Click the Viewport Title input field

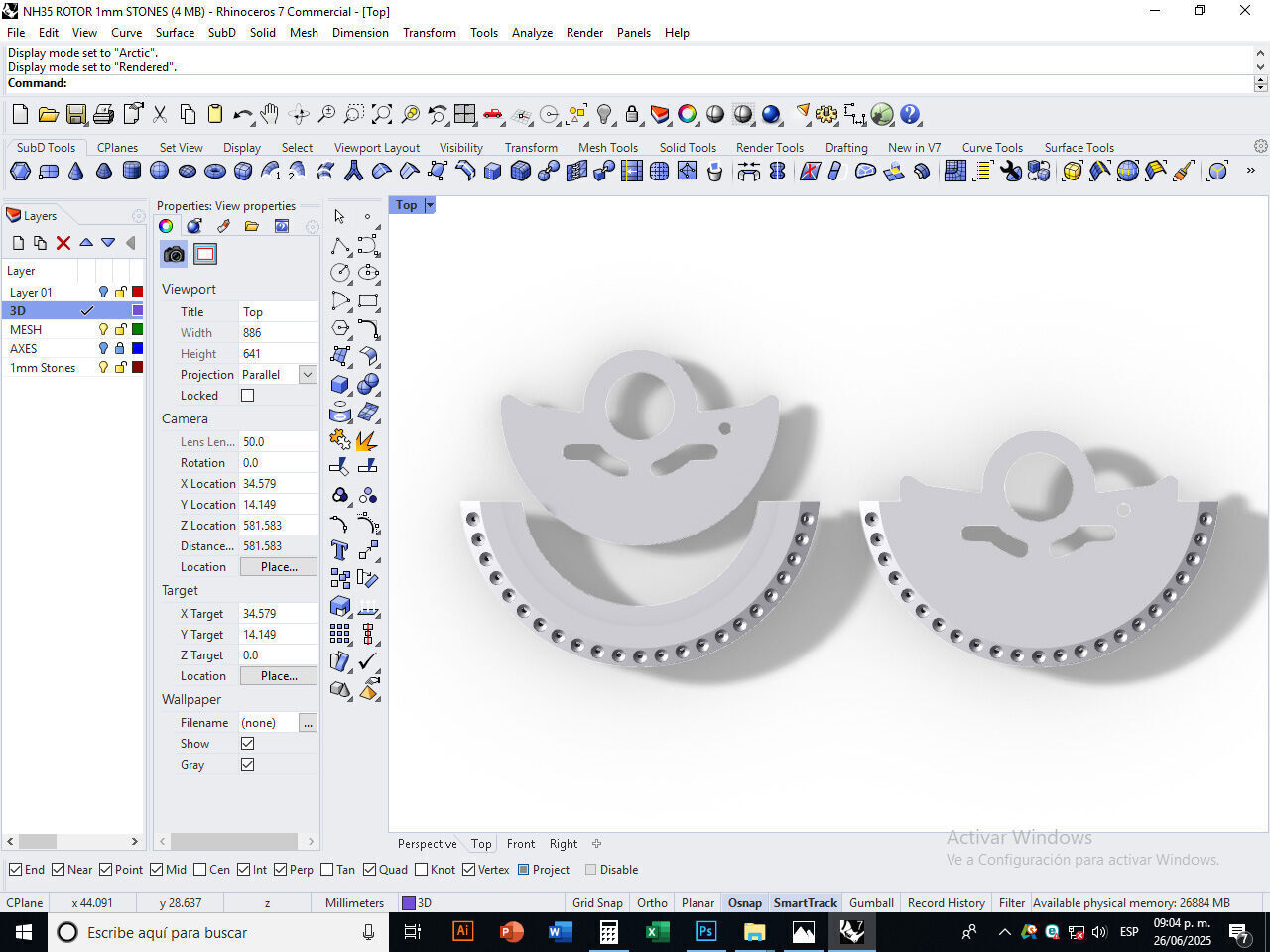pyautogui.click(x=279, y=311)
